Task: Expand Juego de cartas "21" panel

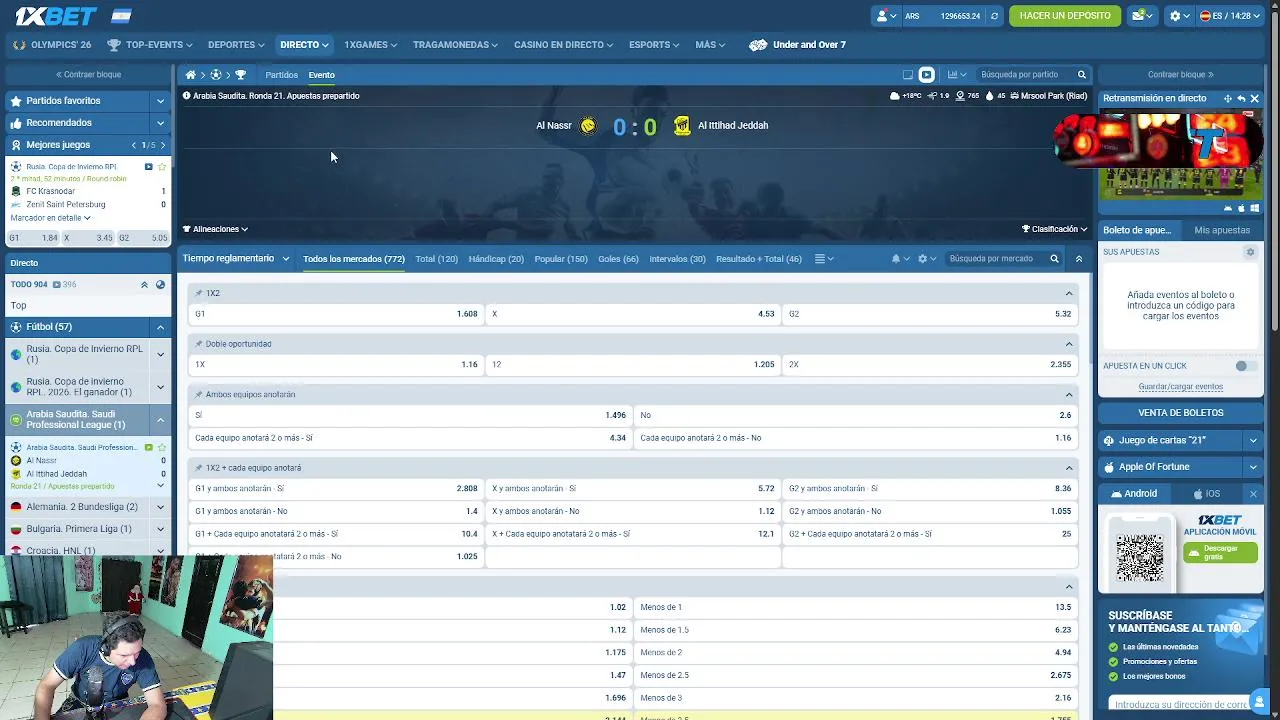Action: pyautogui.click(x=1253, y=441)
